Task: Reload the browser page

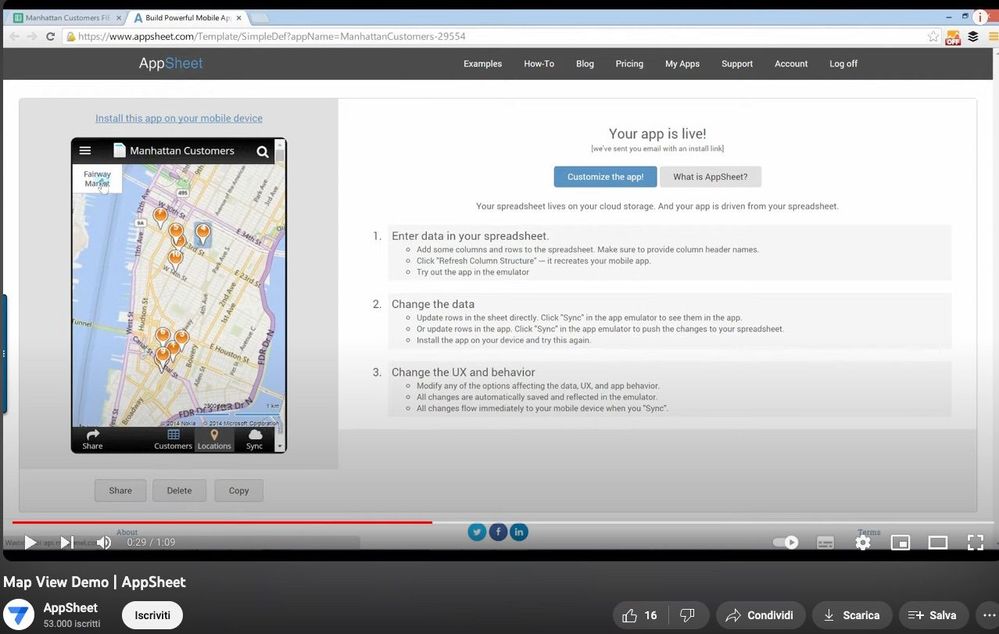Action: [x=50, y=36]
